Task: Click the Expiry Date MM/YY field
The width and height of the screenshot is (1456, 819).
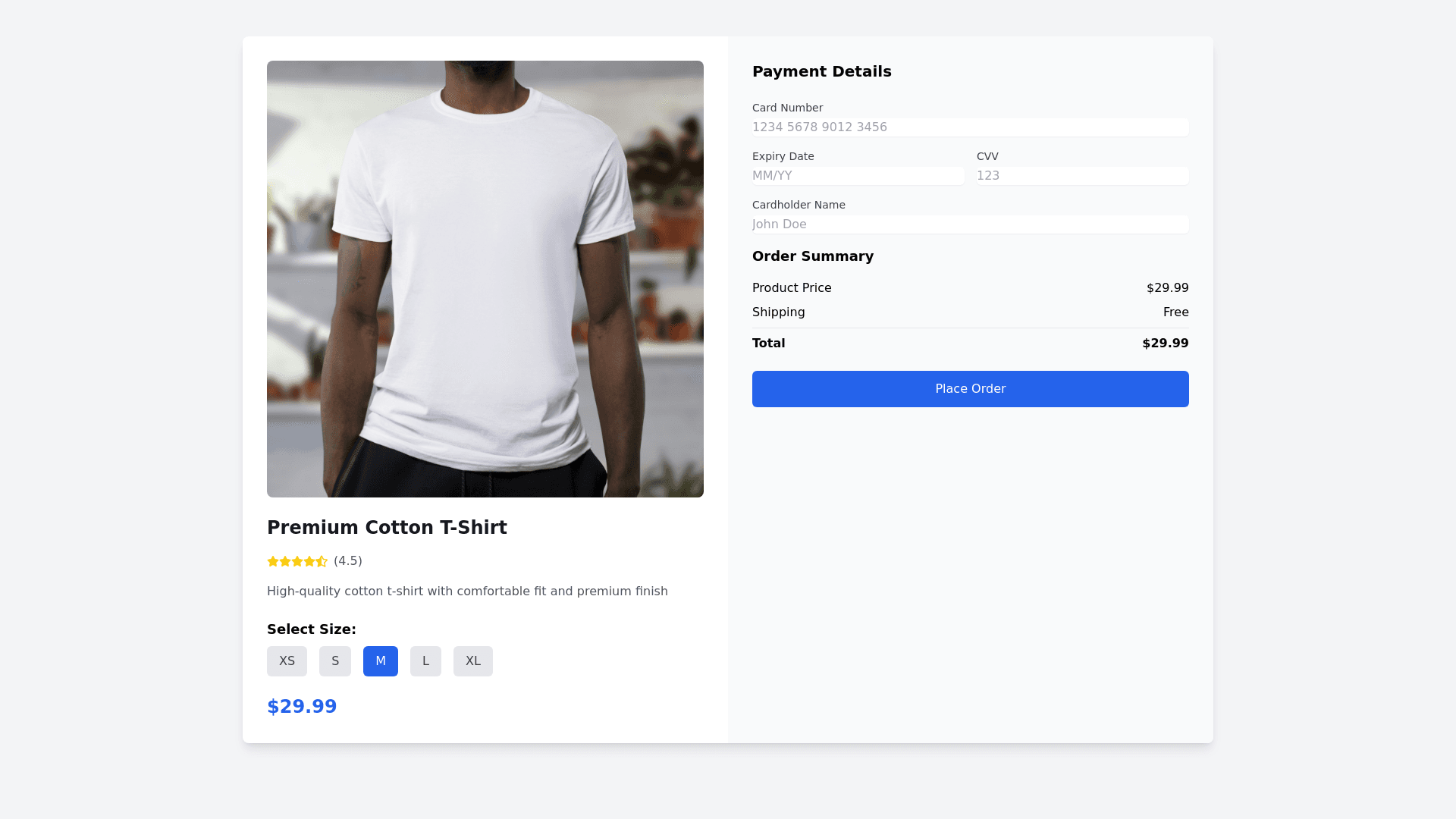Action: tap(858, 176)
